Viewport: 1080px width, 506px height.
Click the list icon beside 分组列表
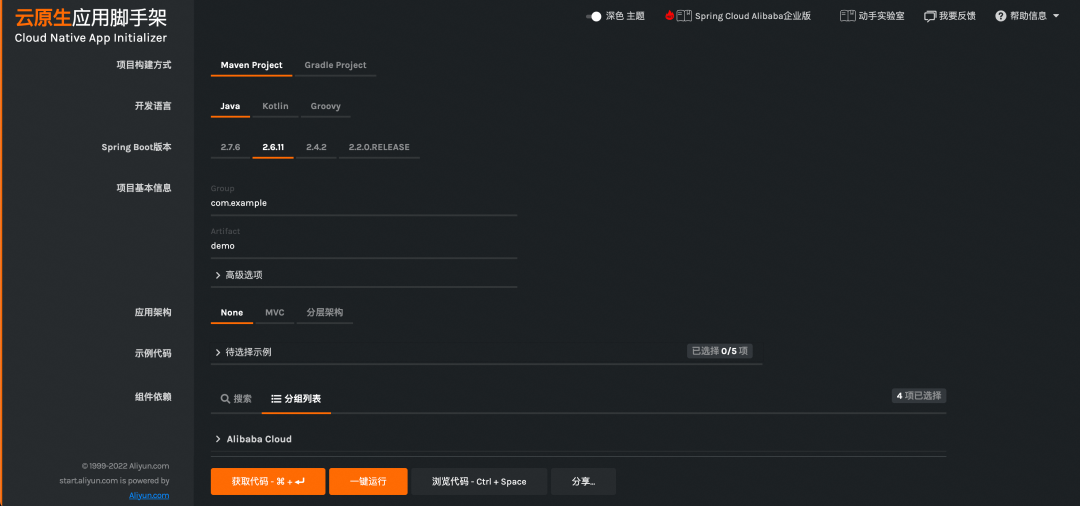pyautogui.click(x=276, y=399)
